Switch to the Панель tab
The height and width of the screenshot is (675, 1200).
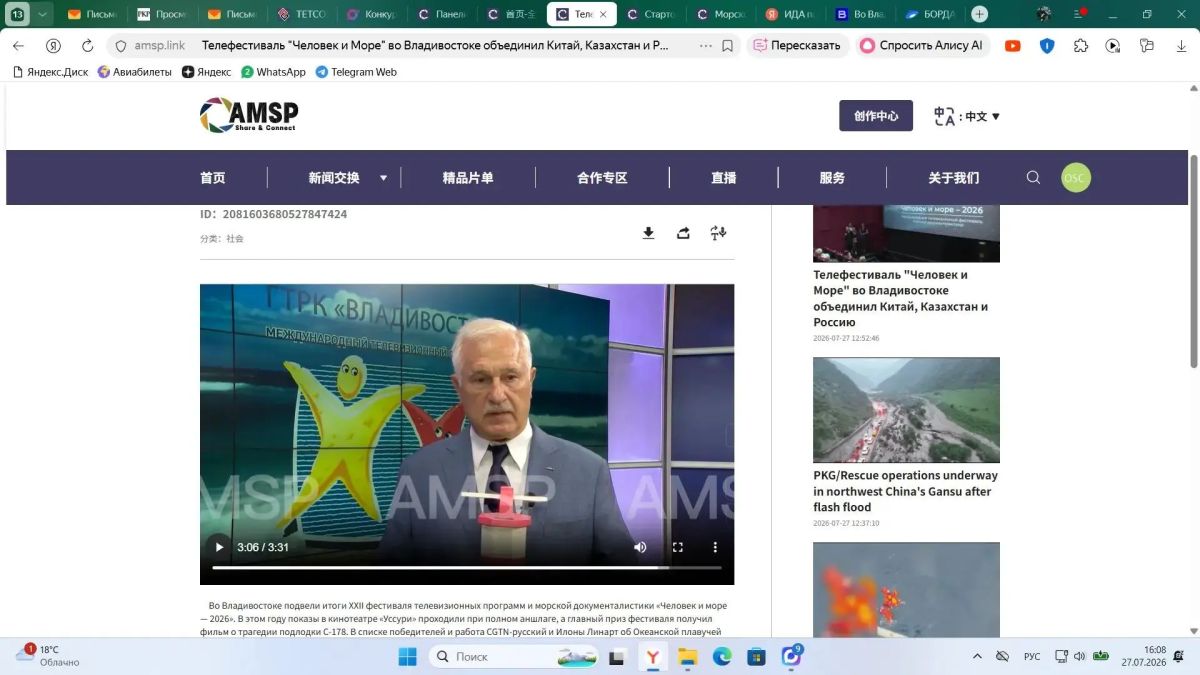pos(441,14)
